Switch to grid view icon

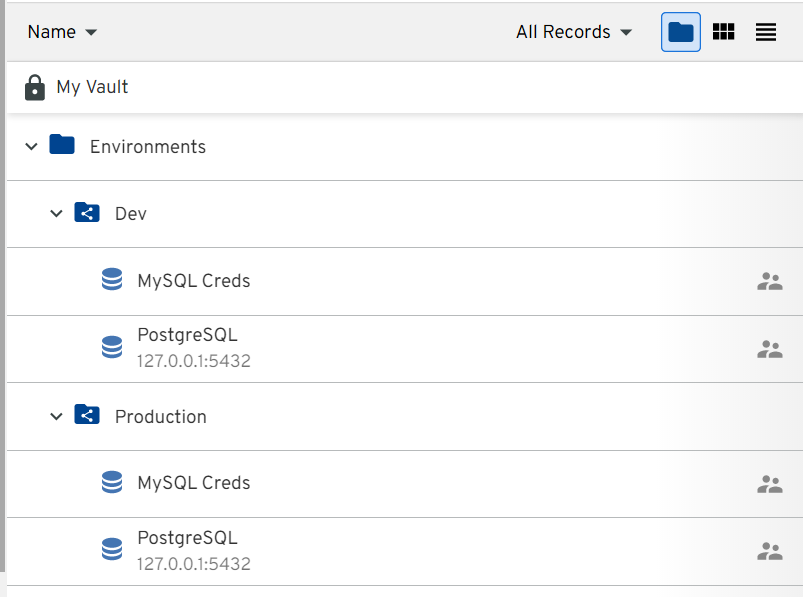(x=723, y=32)
